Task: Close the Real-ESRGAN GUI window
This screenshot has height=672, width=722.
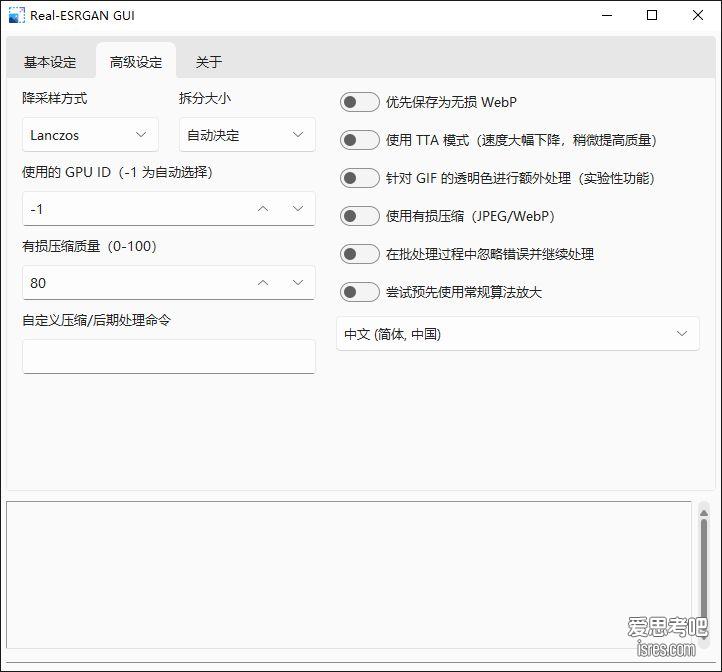Action: [x=698, y=15]
